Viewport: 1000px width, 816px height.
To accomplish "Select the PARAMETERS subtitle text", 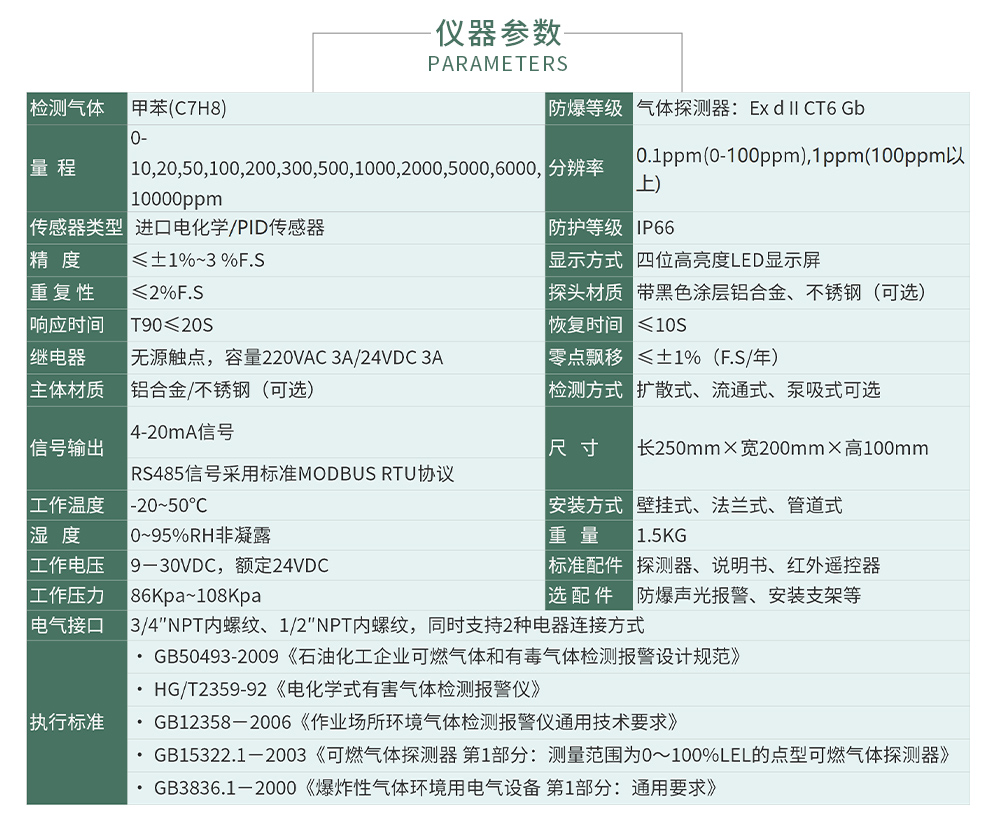I will click(x=498, y=64).
